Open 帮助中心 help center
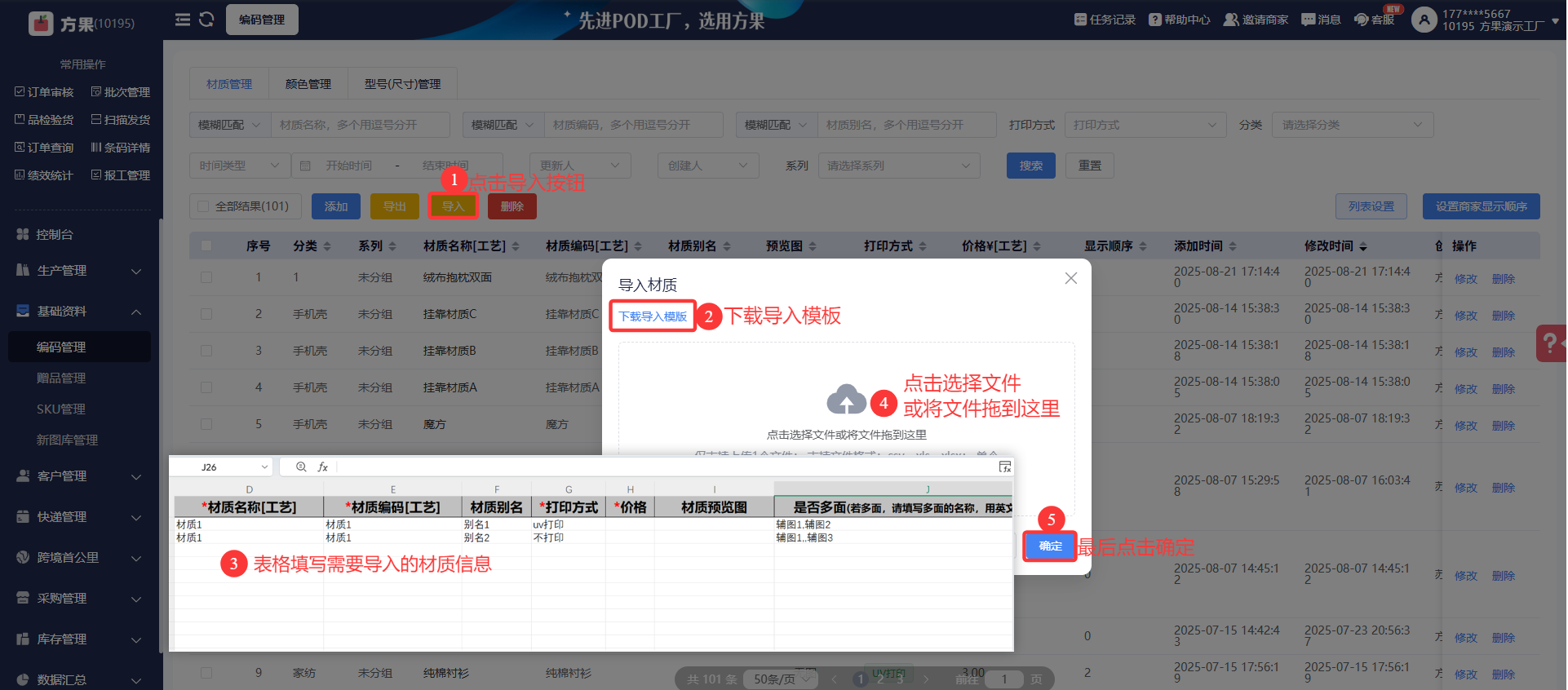 (1180, 20)
